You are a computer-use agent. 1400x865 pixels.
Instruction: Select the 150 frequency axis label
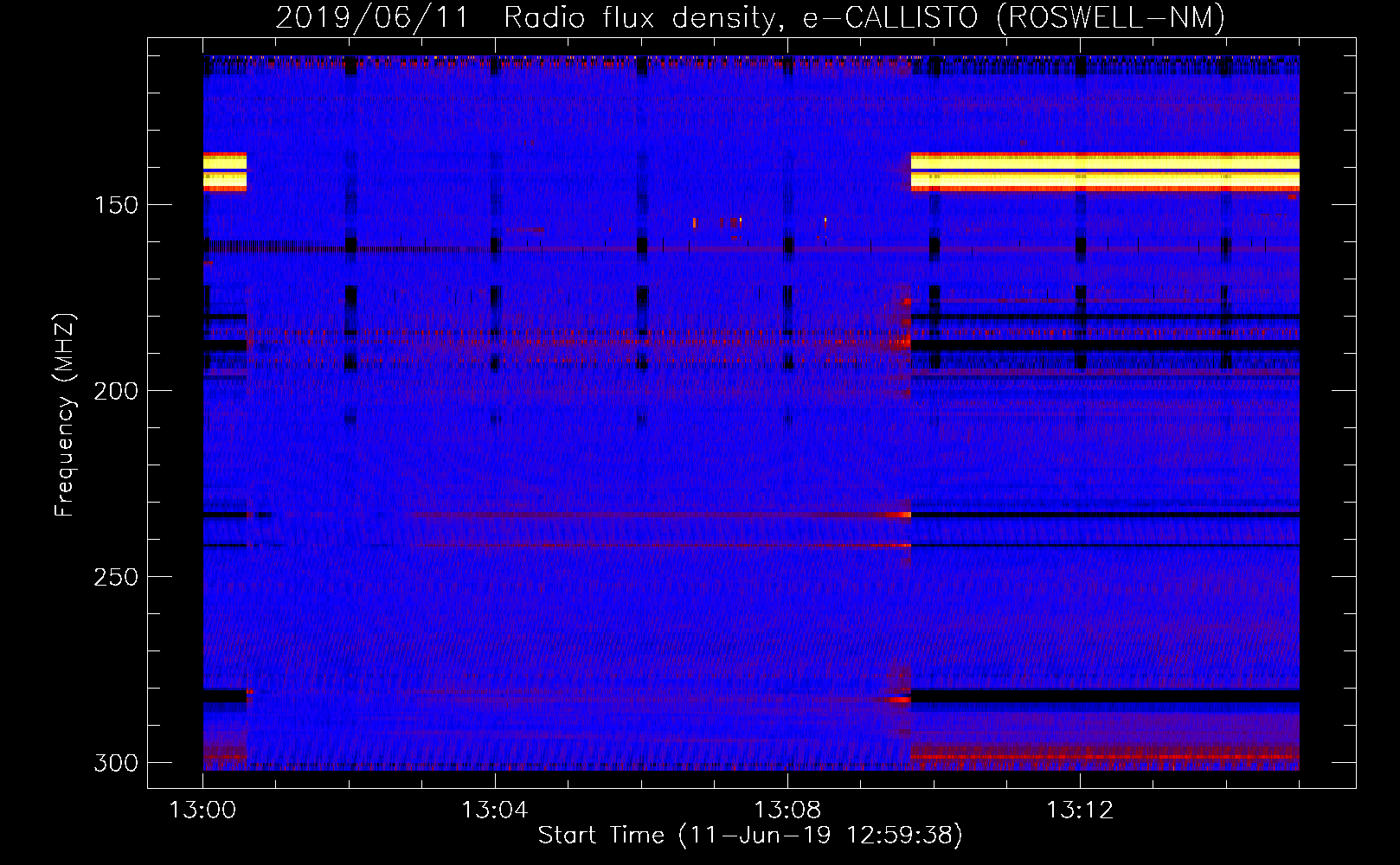(x=116, y=205)
